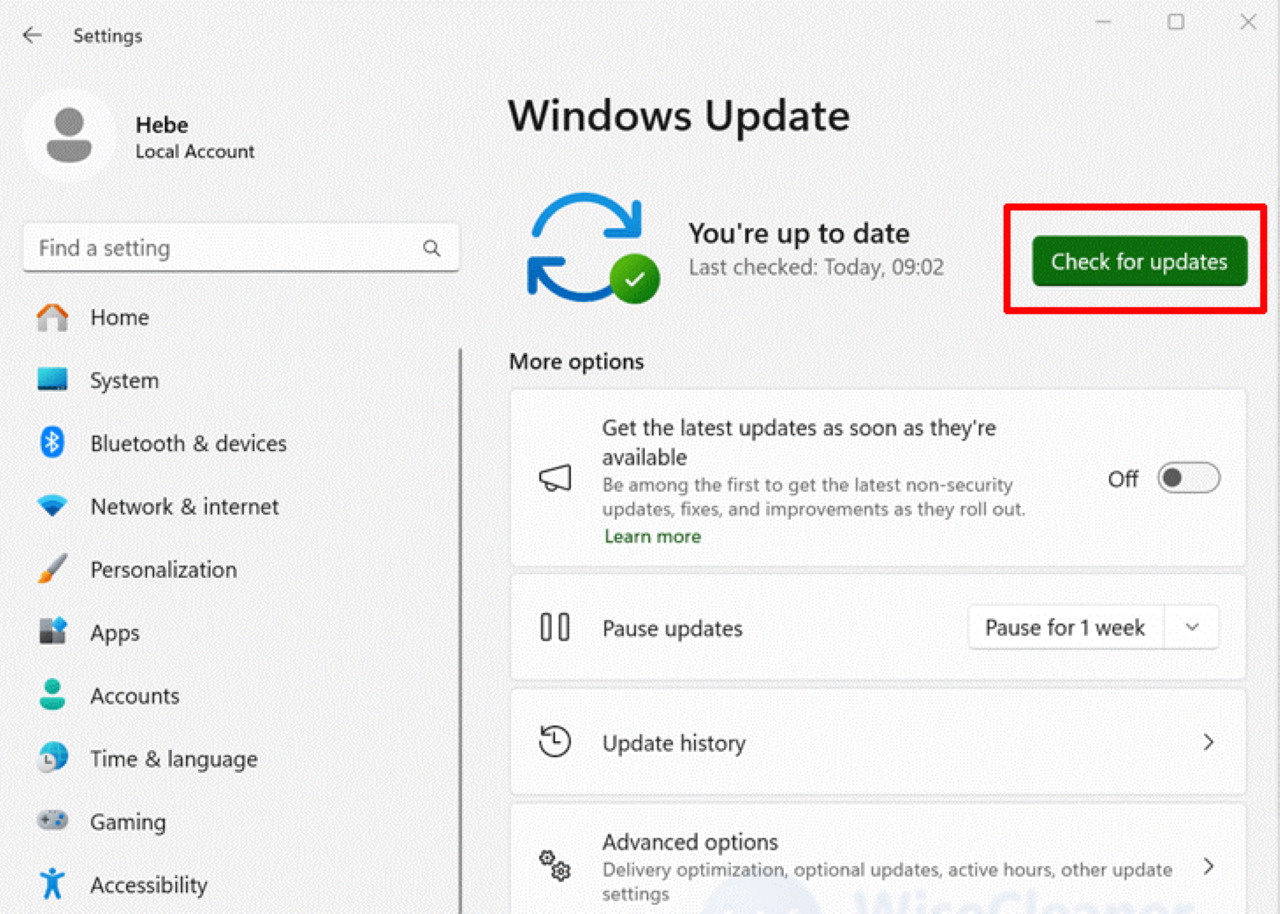Click the Network & internet Wi-Fi icon
This screenshot has width=1280, height=914.
(x=52, y=506)
